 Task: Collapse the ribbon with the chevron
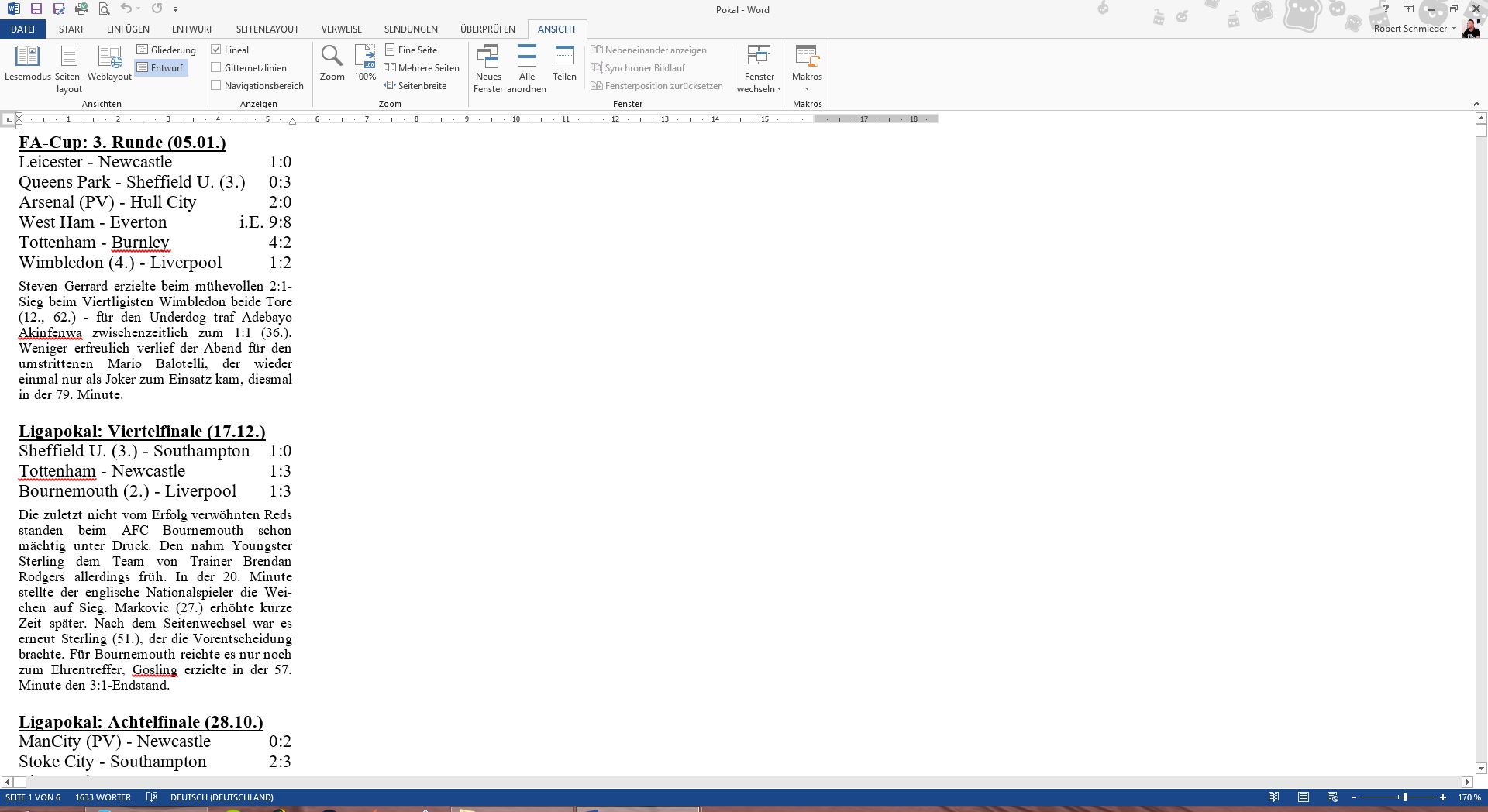pos(1476,104)
